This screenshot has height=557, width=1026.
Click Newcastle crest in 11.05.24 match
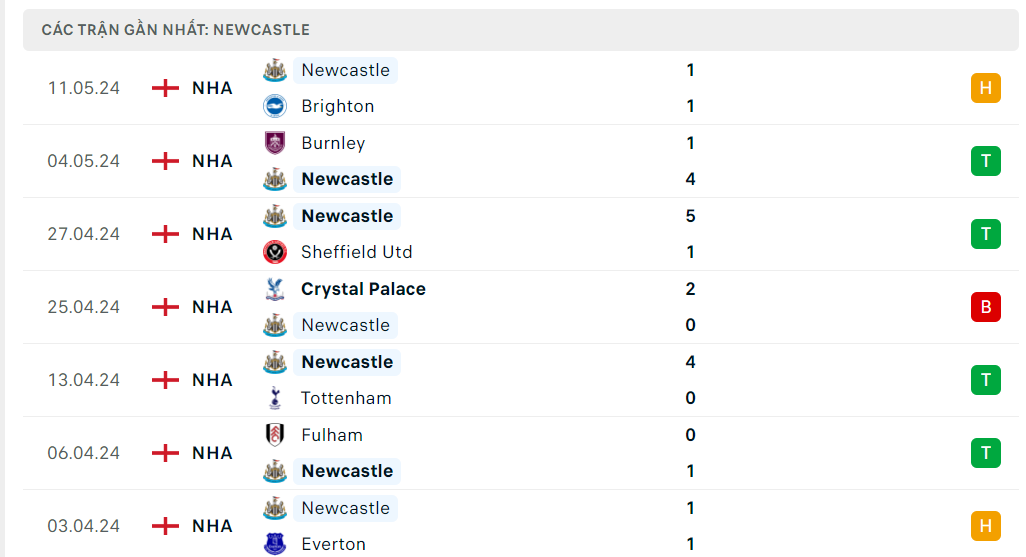pos(274,70)
